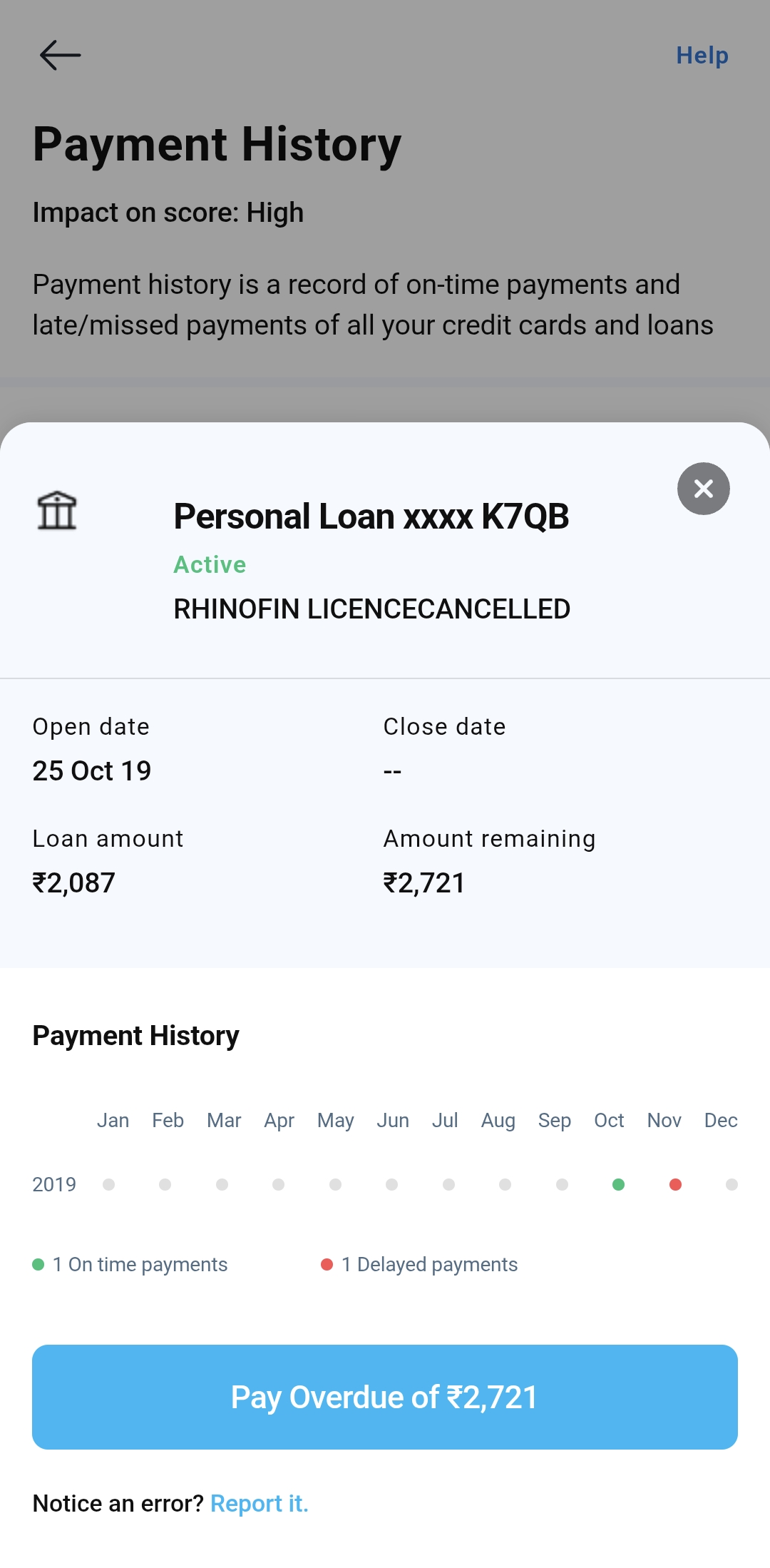
Task: Tap the January 2019 grey dot
Action: click(x=108, y=1184)
